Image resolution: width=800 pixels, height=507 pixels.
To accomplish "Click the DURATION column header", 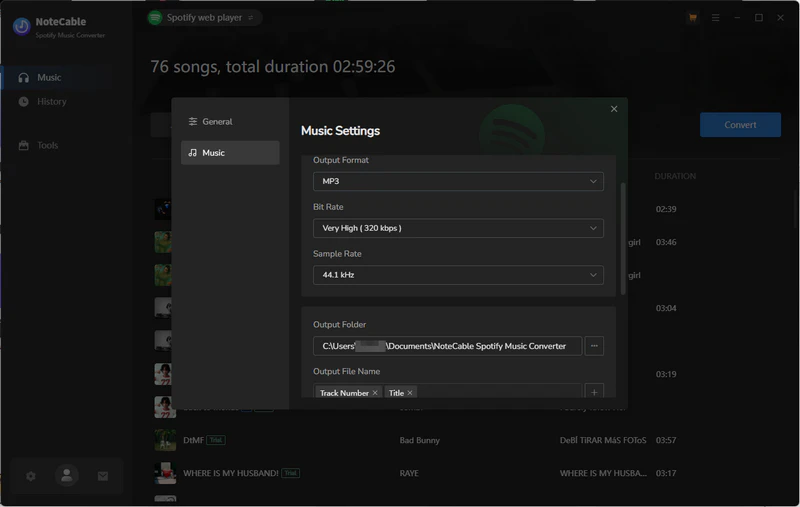I will click(x=675, y=176).
